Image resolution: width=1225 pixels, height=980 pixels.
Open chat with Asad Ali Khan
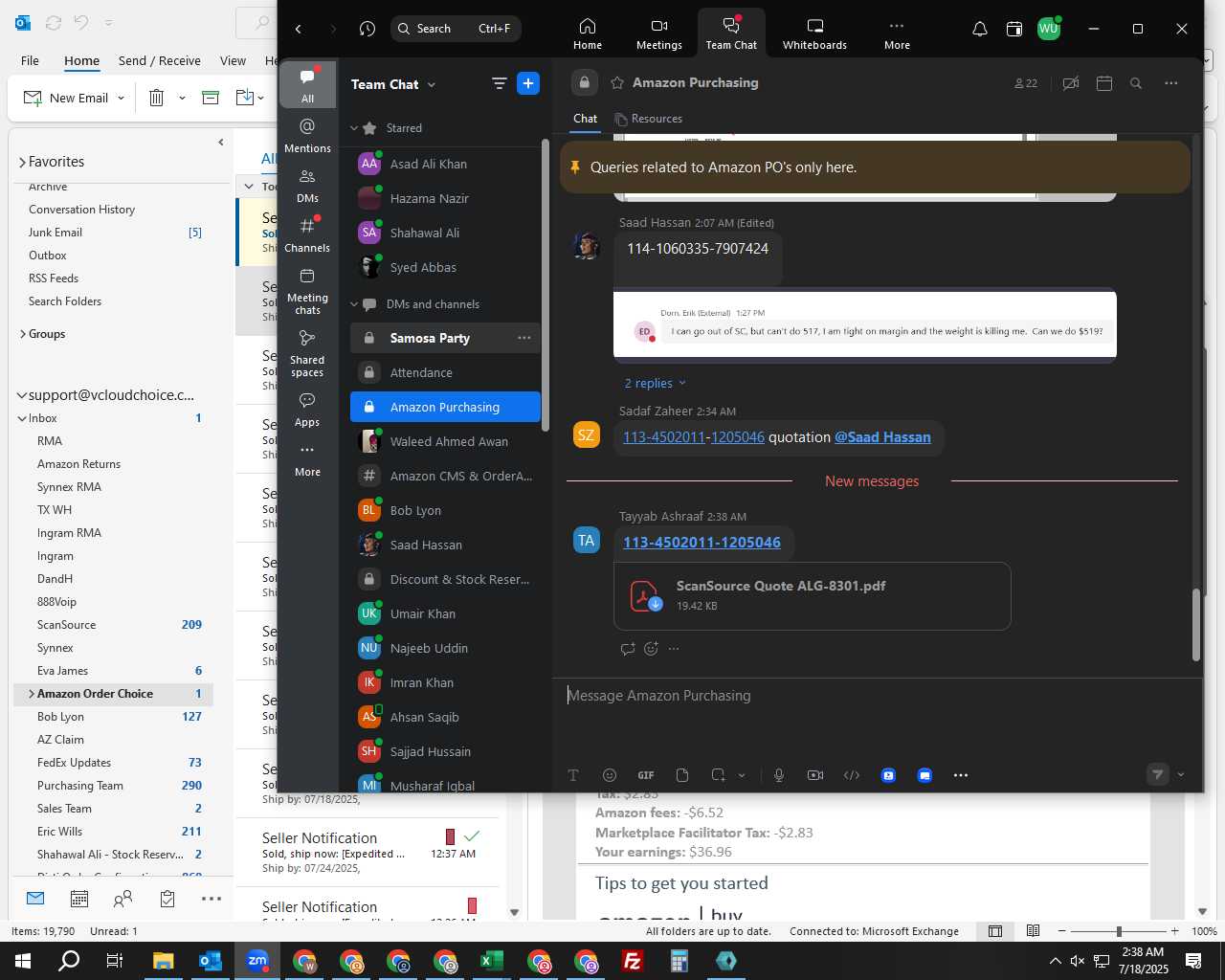[445, 164]
